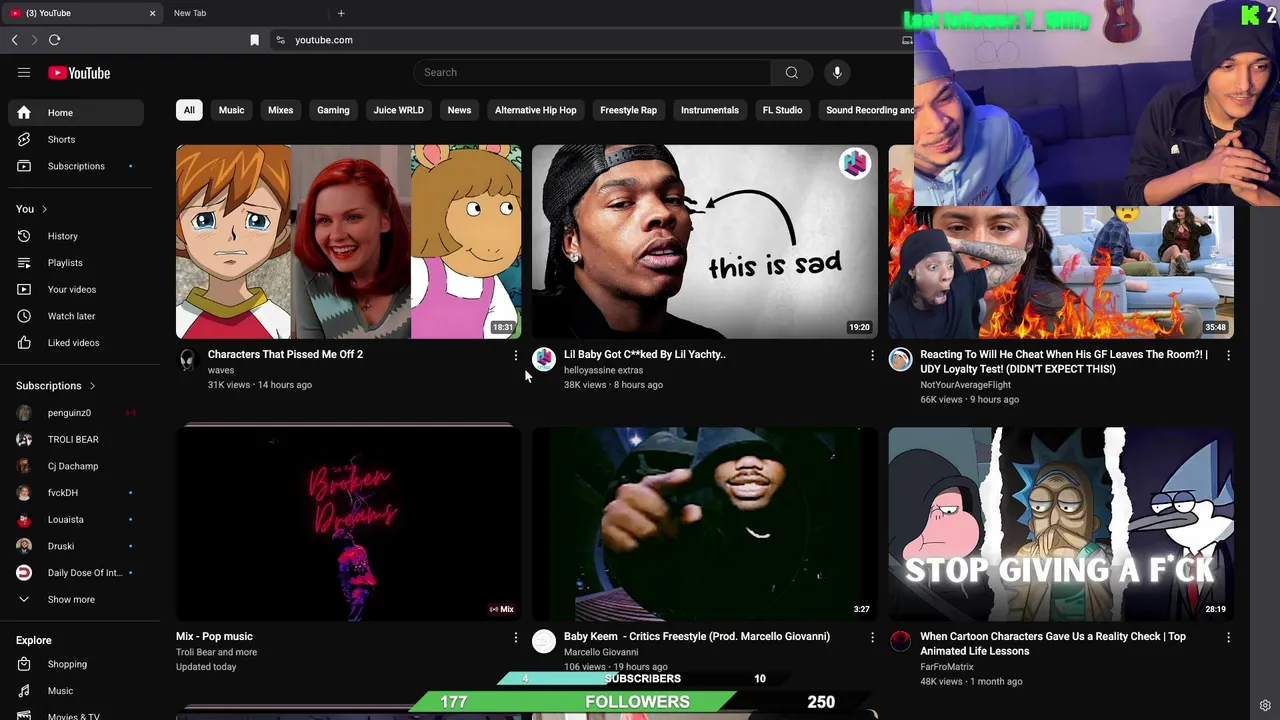Open Druski channel subscription
Image resolution: width=1280 pixels, height=720 pixels.
[x=76, y=546]
